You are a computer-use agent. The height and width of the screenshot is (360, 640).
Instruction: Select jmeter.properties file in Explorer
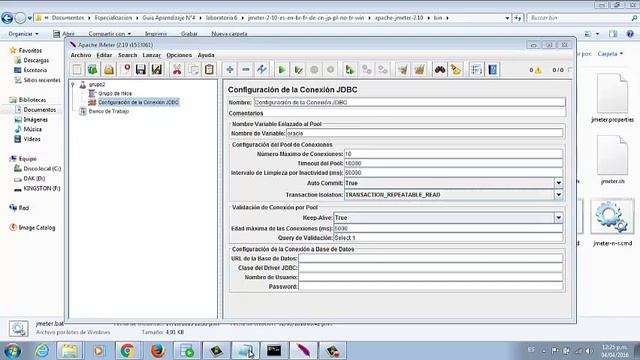coord(612,98)
